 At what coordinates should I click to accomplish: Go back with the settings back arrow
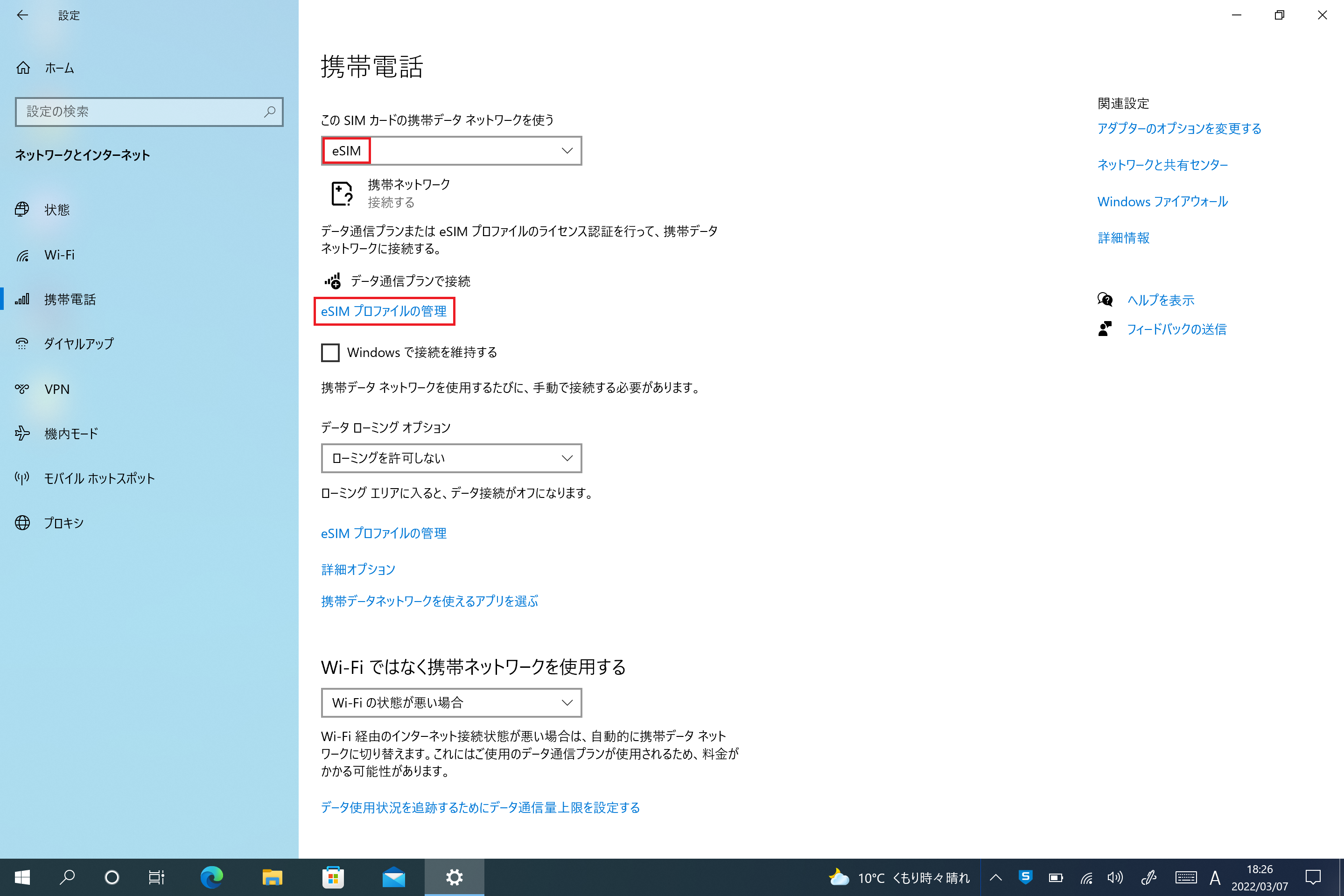(22, 15)
